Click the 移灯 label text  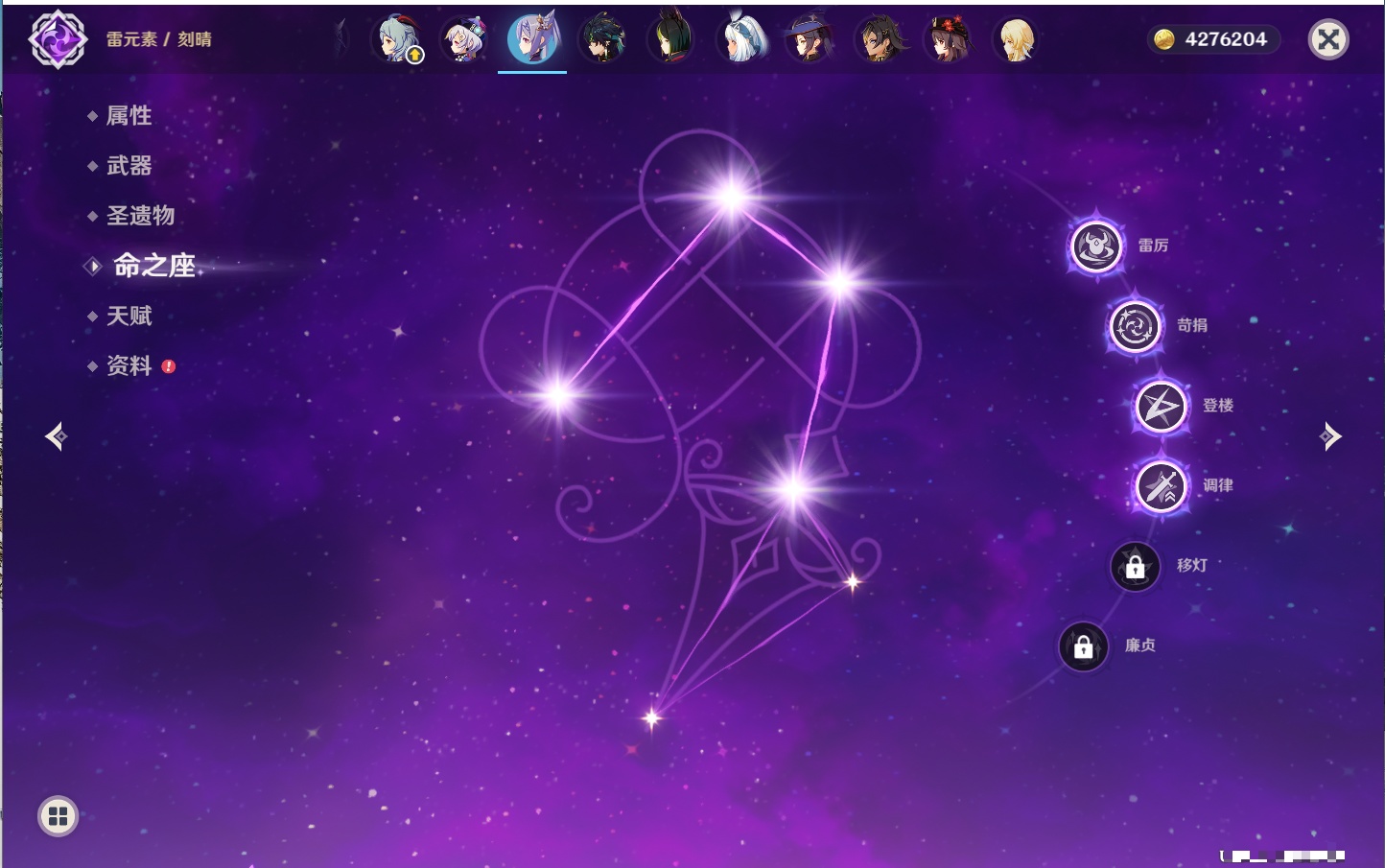pyautogui.click(x=1192, y=565)
